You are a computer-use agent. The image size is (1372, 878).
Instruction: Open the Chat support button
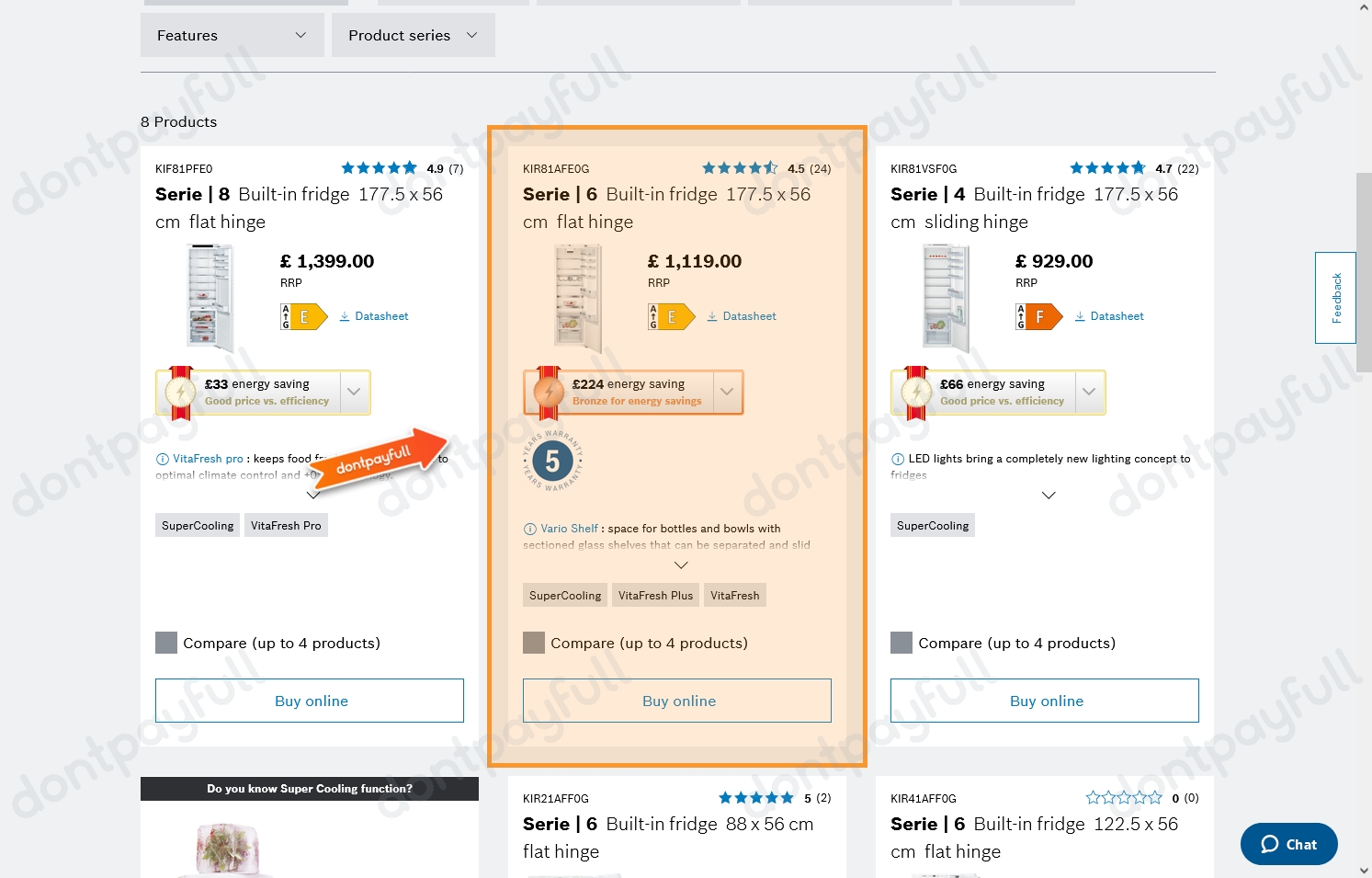point(1288,844)
